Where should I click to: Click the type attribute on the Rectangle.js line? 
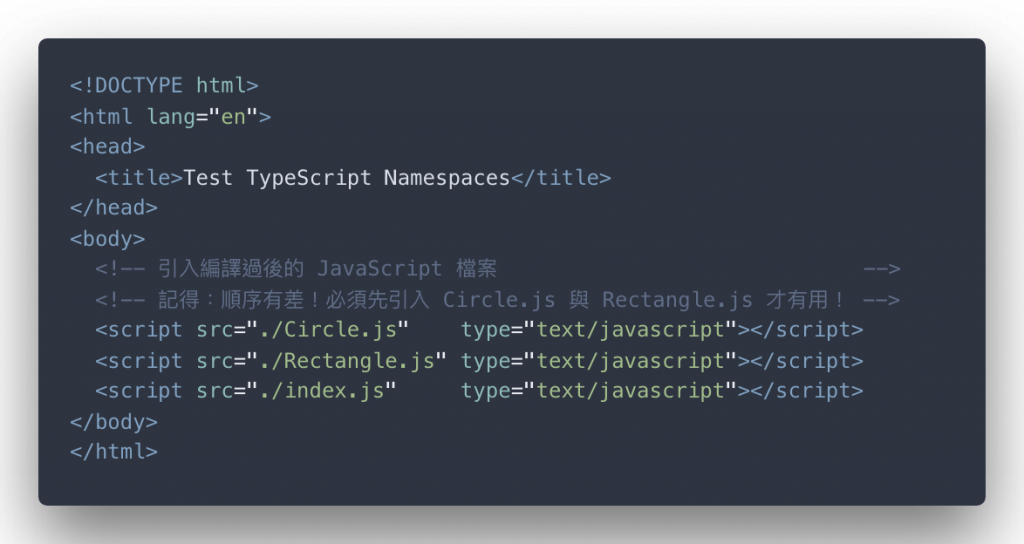tap(599, 360)
